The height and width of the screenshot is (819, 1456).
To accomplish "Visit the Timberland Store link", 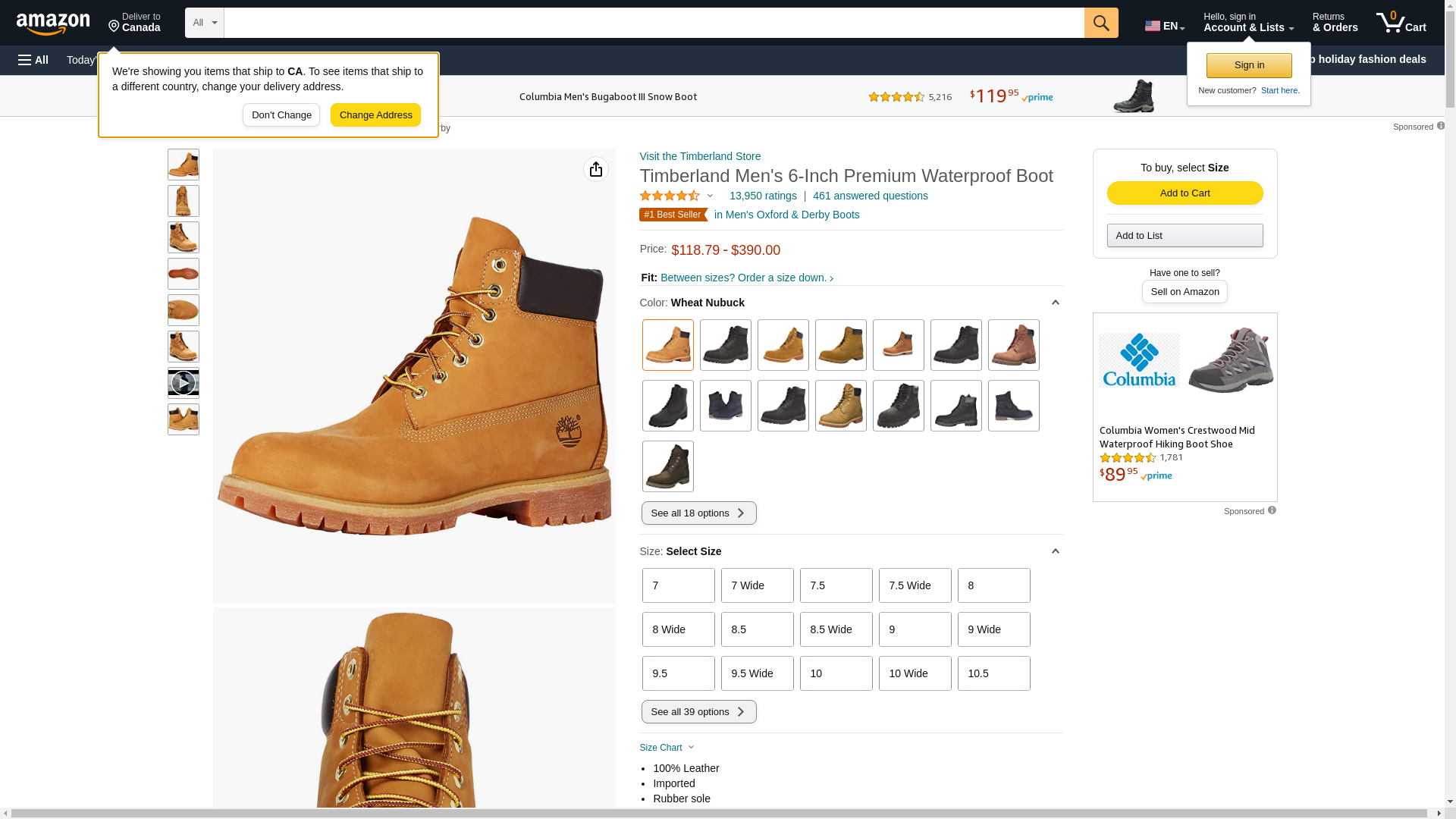I will 700,156.
